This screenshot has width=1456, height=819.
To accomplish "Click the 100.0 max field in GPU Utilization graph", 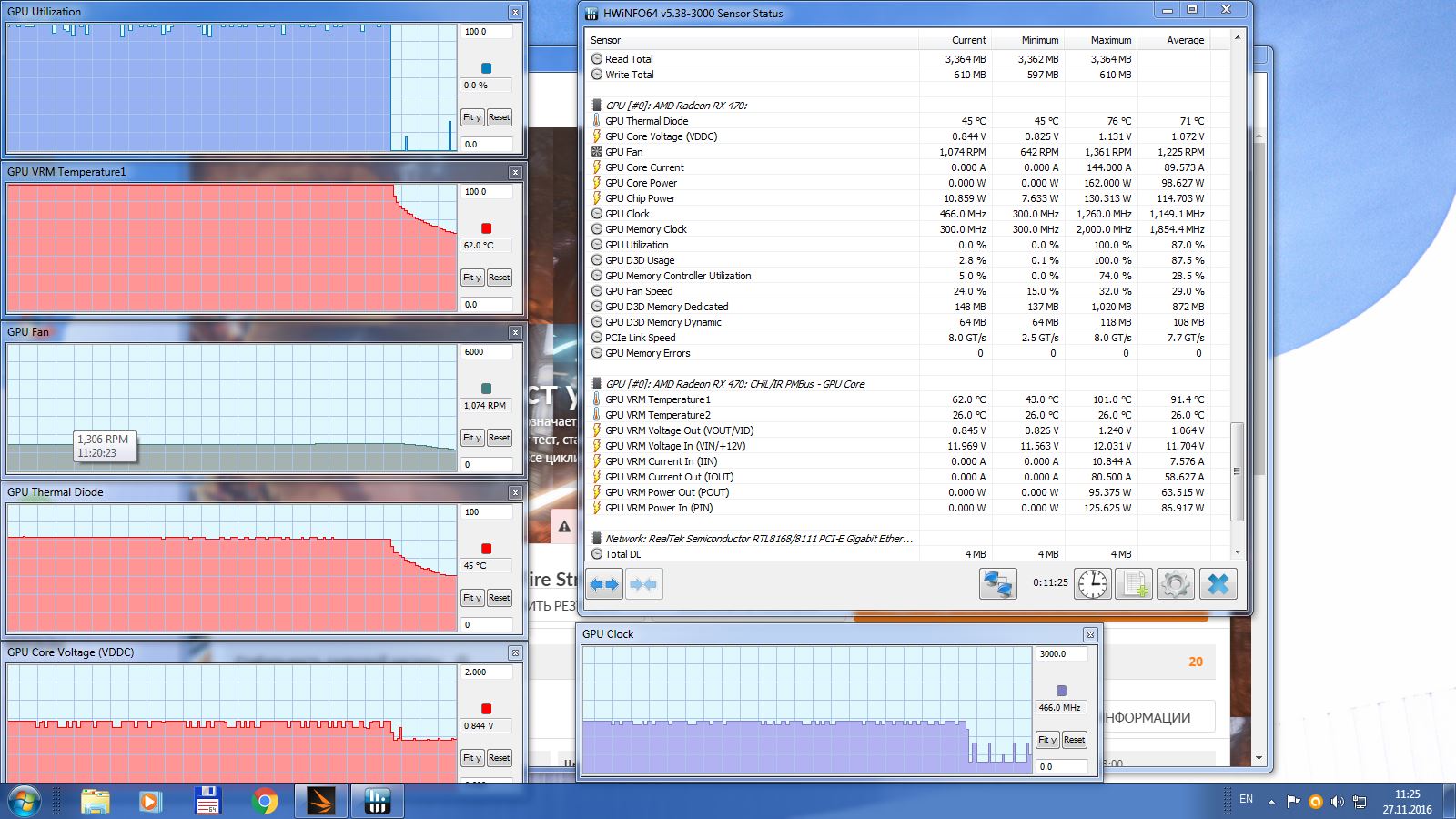I will 487,32.
